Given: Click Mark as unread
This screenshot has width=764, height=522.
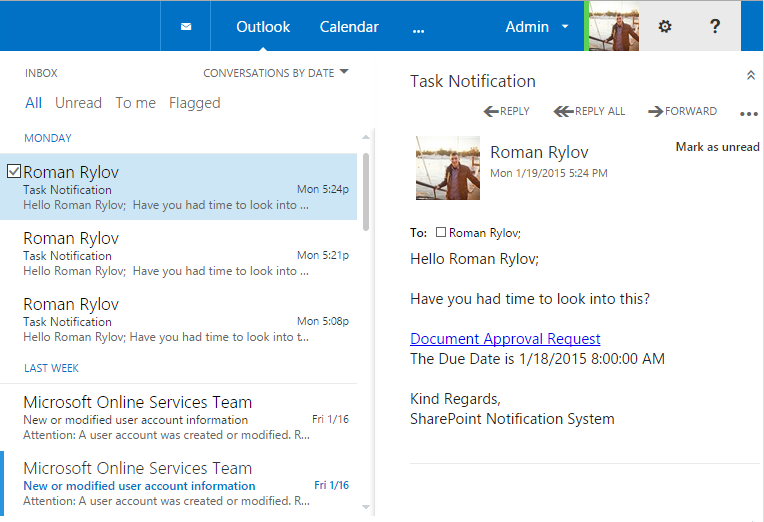Looking at the screenshot, I should click(717, 147).
